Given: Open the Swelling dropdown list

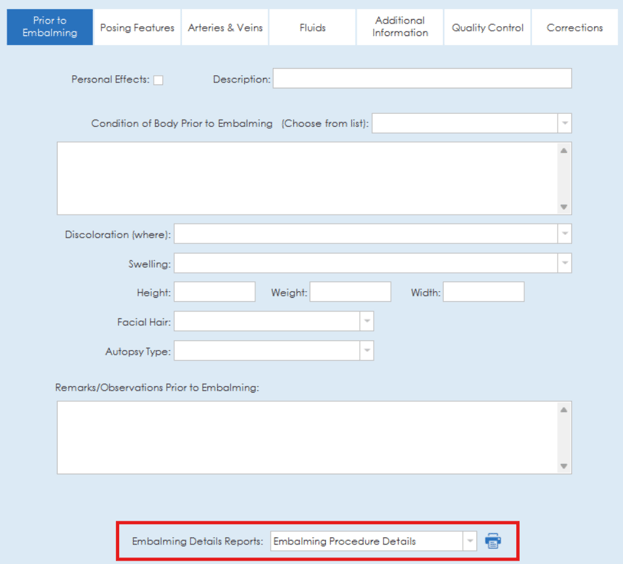Looking at the screenshot, I should tap(565, 263).
